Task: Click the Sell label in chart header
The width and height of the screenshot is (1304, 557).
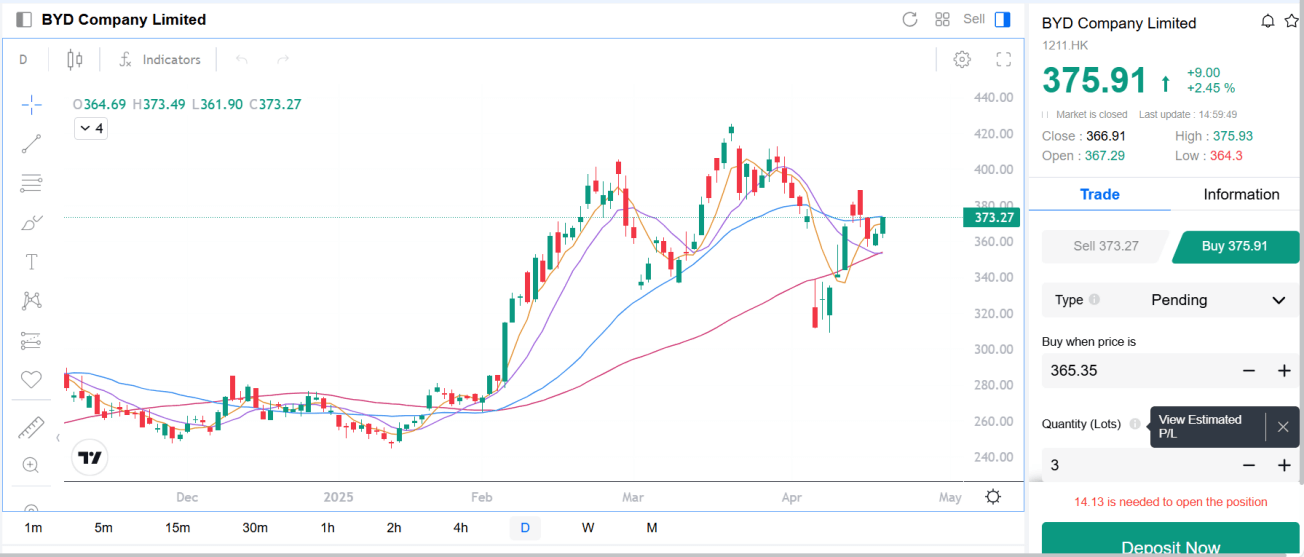Action: pos(974,19)
